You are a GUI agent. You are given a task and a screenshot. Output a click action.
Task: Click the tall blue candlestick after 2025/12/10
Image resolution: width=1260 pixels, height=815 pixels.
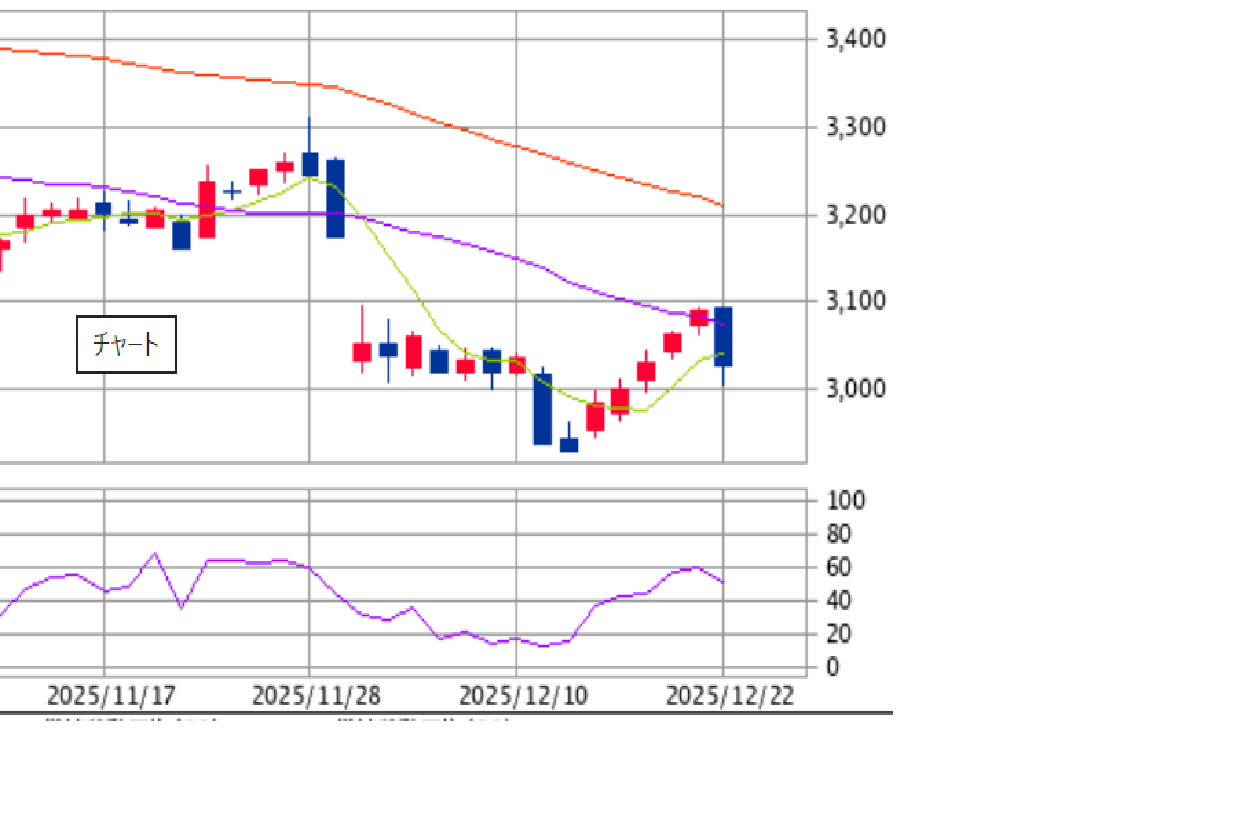coord(542,408)
